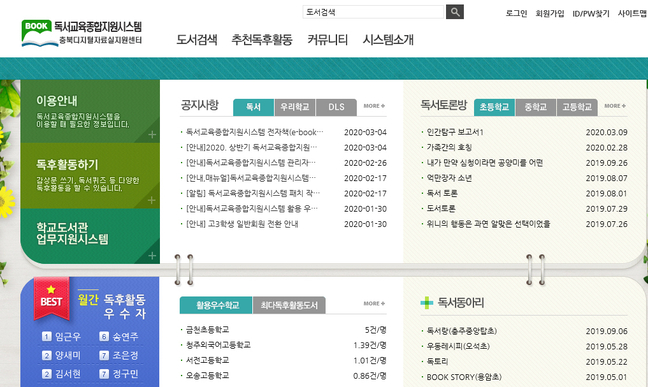Open notice [안내,메뉴얼]독서교육종합지원시스템
Screen dimensions: 648x387
point(250,178)
